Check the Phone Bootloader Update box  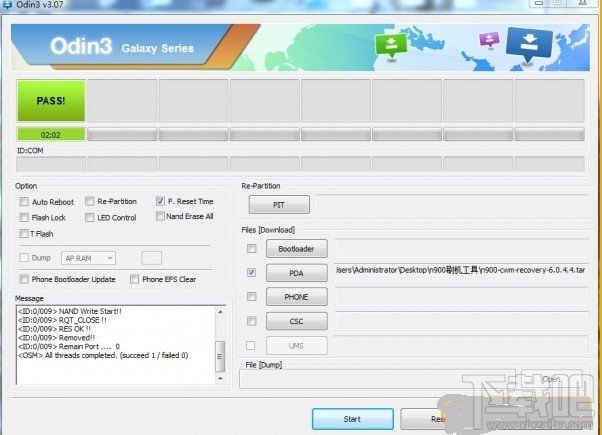24,279
